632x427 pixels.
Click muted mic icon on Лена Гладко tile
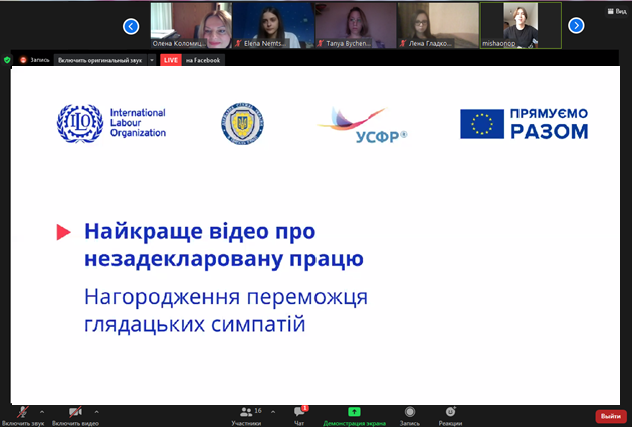(x=403, y=43)
